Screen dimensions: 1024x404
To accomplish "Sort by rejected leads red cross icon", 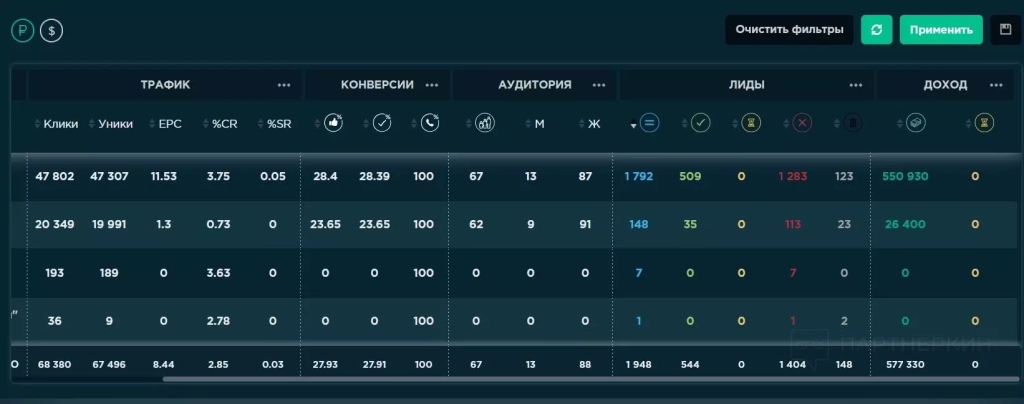I will click(802, 123).
